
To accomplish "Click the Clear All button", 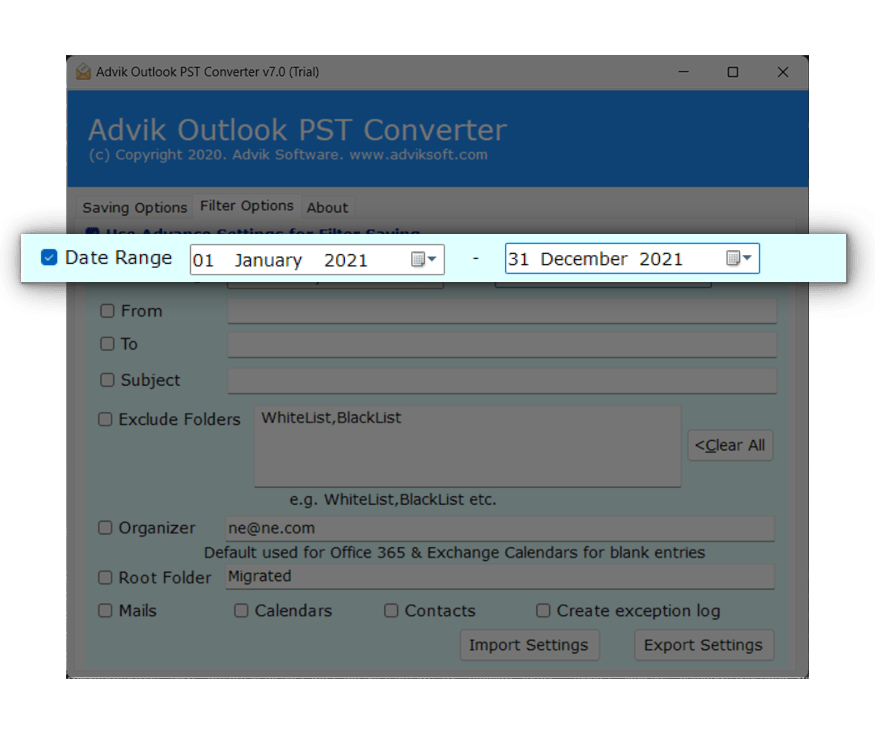I will 730,445.
